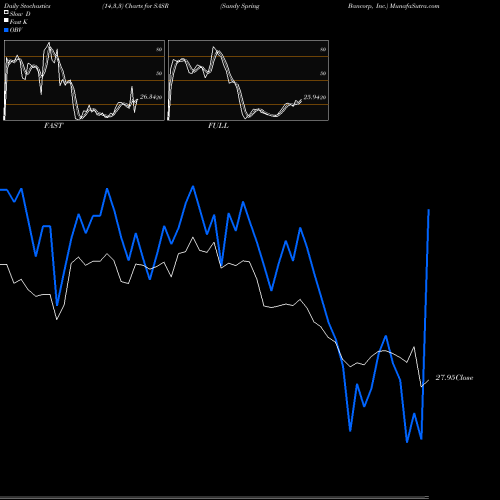Click the MunafaSutra.com title text
The height and width of the screenshot is (500, 500).
click(414, 6)
